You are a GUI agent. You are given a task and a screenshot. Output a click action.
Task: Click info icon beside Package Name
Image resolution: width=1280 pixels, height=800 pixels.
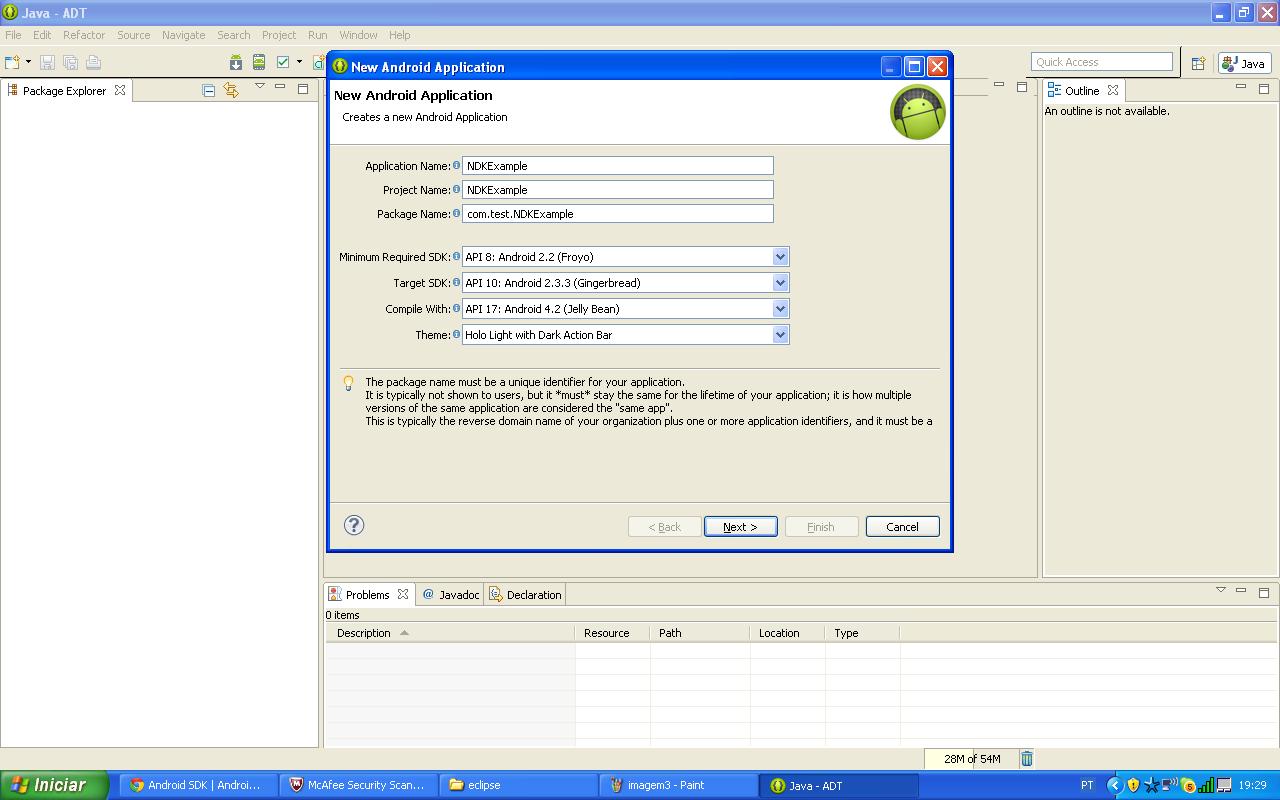click(x=456, y=213)
